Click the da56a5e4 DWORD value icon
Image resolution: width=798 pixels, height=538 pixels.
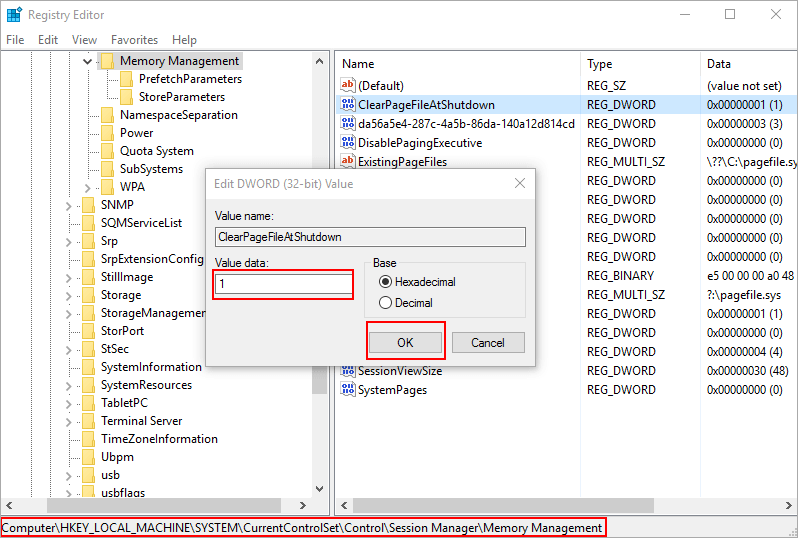(x=348, y=123)
